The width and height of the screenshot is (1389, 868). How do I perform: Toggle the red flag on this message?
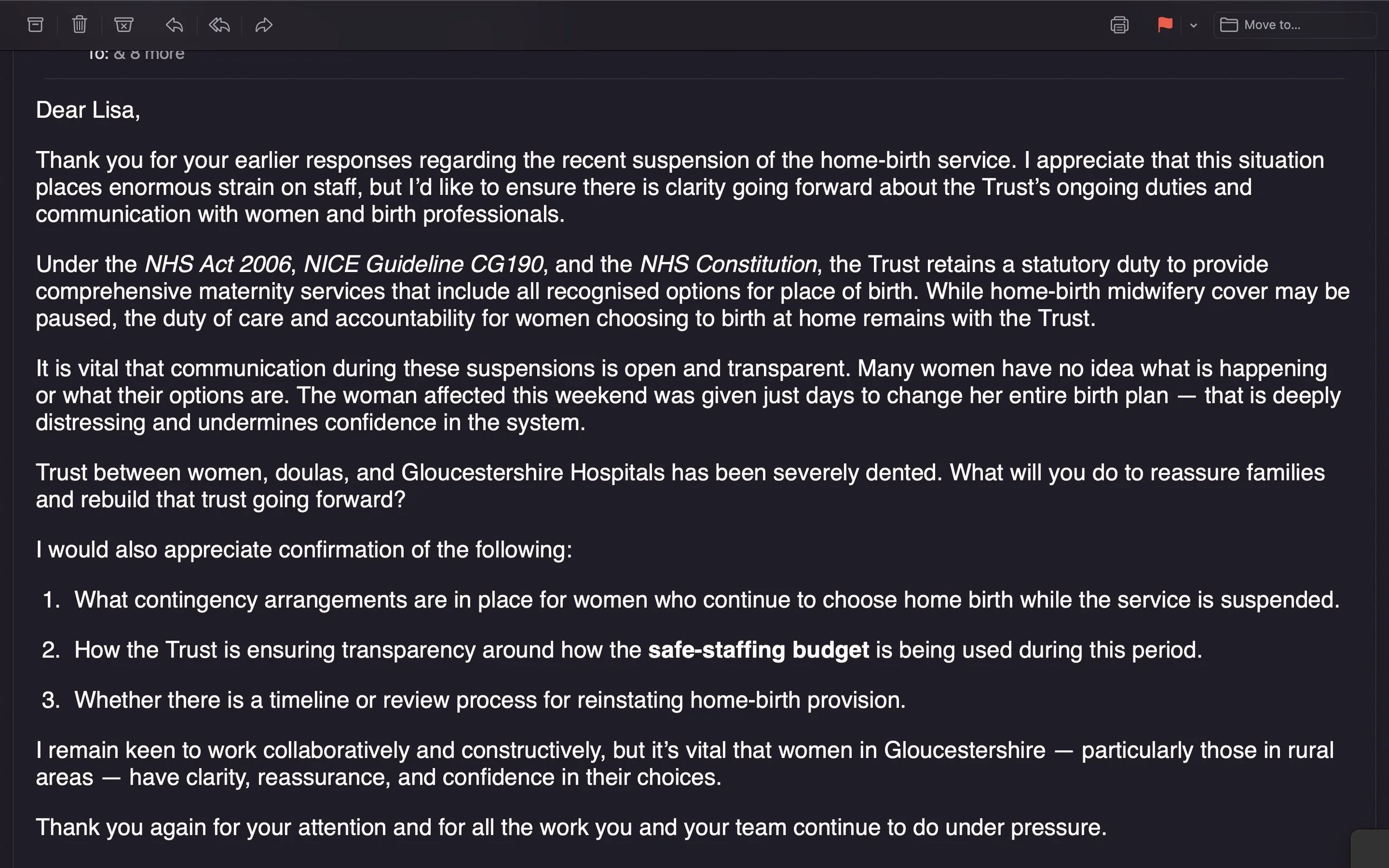pos(1165,24)
